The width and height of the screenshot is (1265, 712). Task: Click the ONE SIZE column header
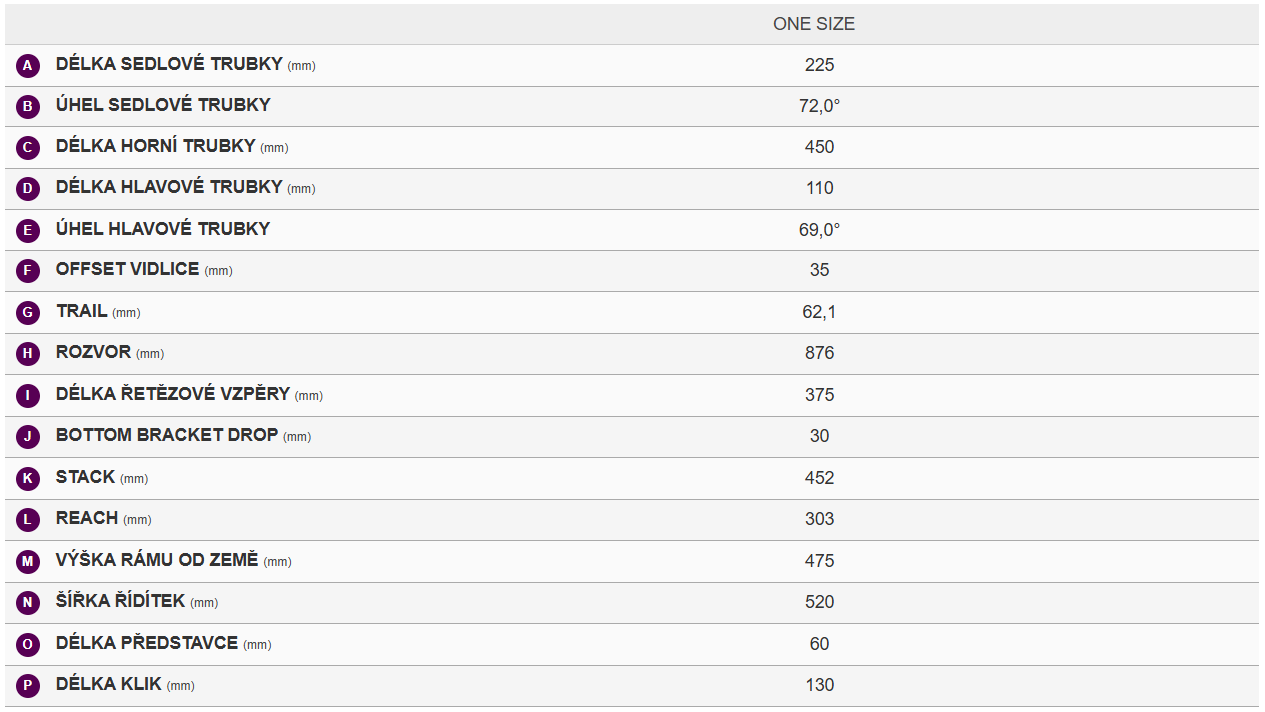814,24
